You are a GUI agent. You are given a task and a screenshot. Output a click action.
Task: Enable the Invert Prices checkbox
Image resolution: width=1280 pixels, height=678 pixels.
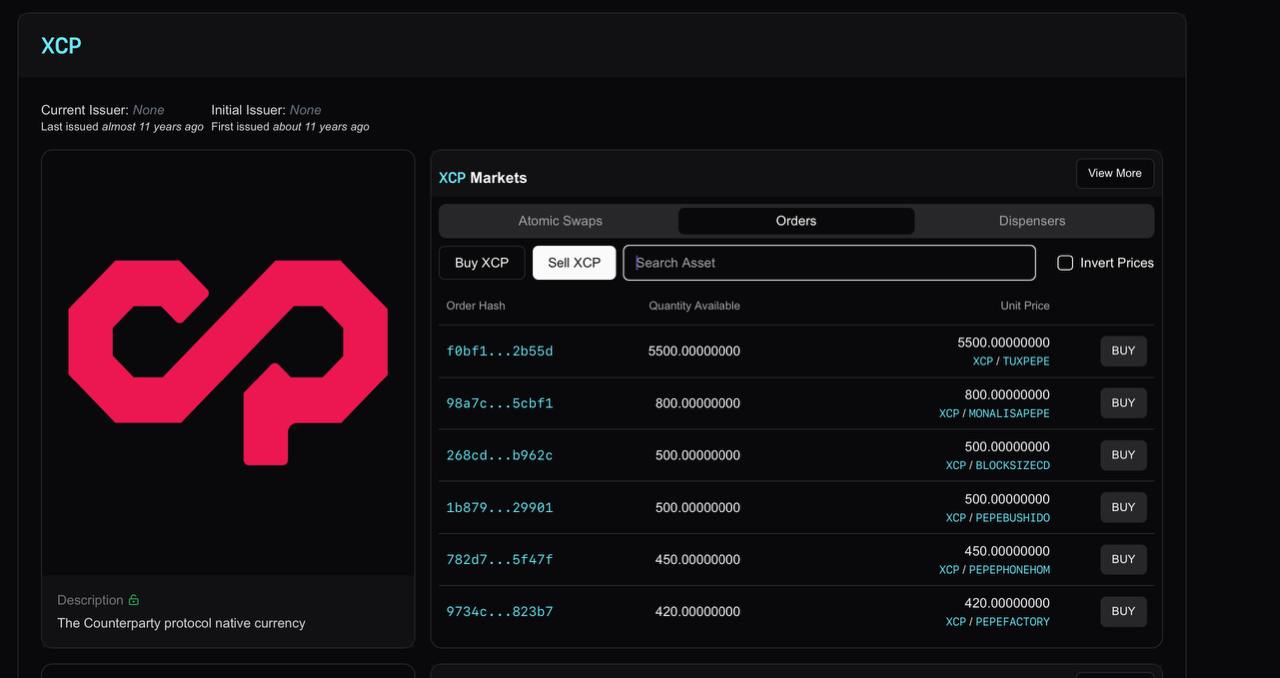coord(1065,263)
